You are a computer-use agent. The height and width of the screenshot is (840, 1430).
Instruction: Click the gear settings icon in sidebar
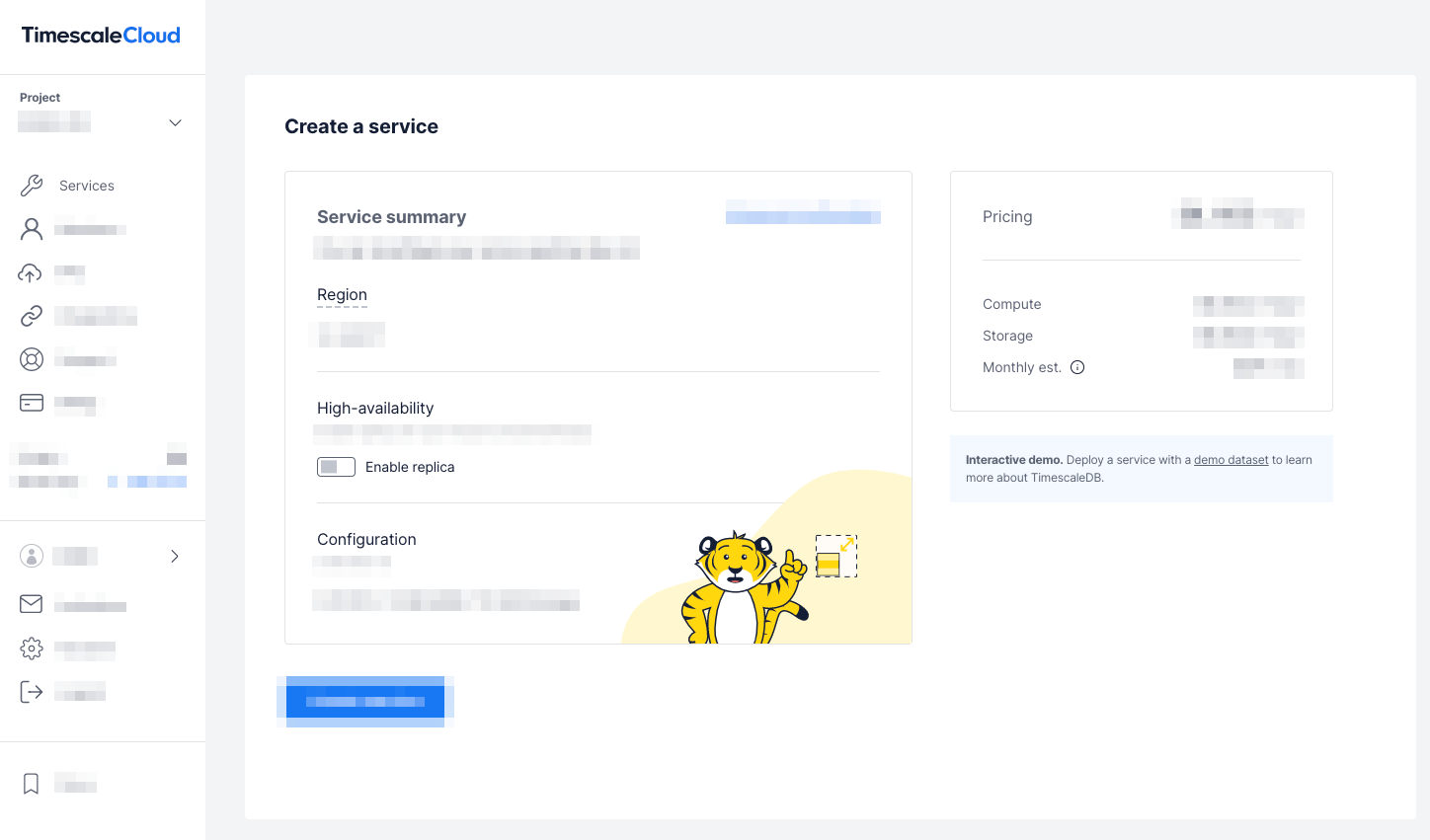[x=32, y=648]
